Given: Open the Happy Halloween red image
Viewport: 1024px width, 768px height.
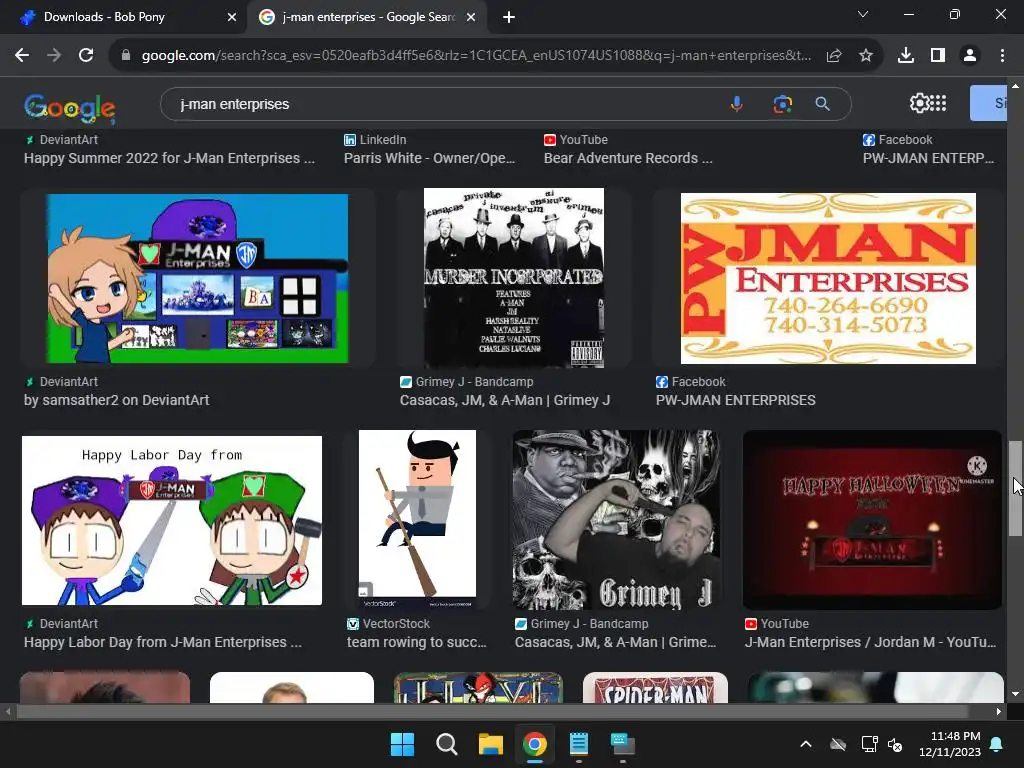Looking at the screenshot, I should click(x=872, y=520).
